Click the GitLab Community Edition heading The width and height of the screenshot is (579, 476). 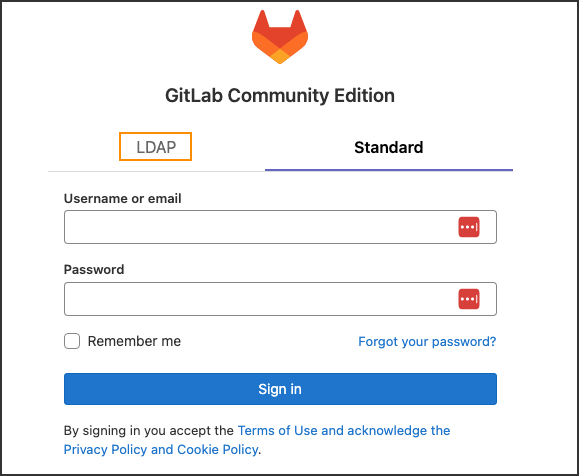click(x=280, y=96)
